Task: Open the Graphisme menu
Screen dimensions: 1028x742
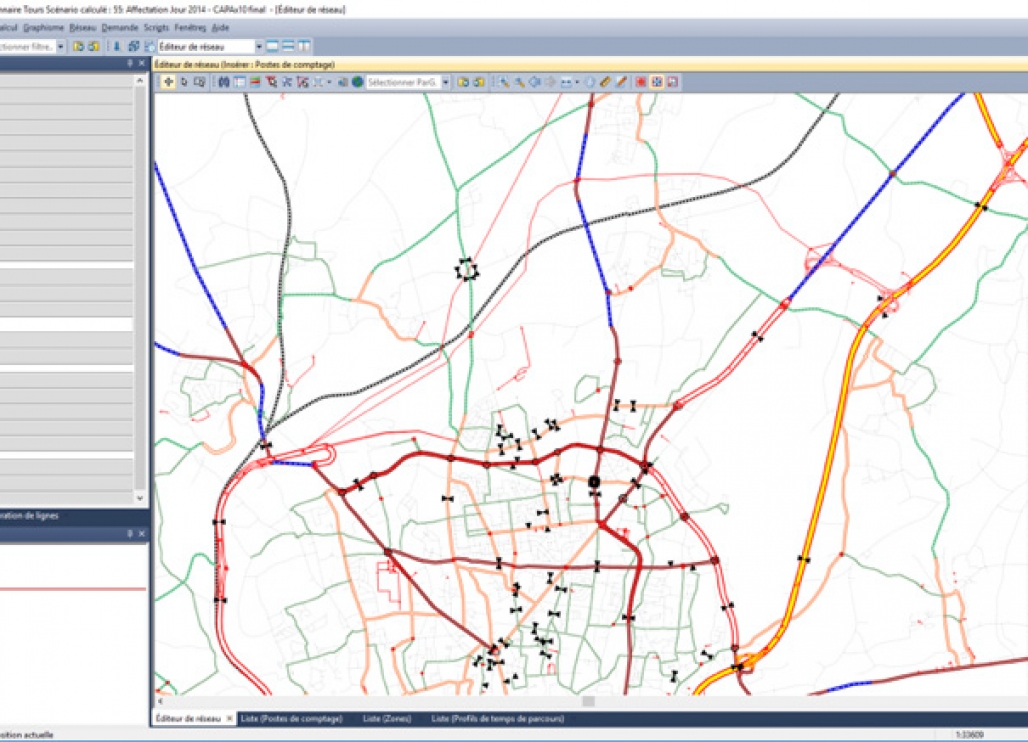Action: click(43, 28)
